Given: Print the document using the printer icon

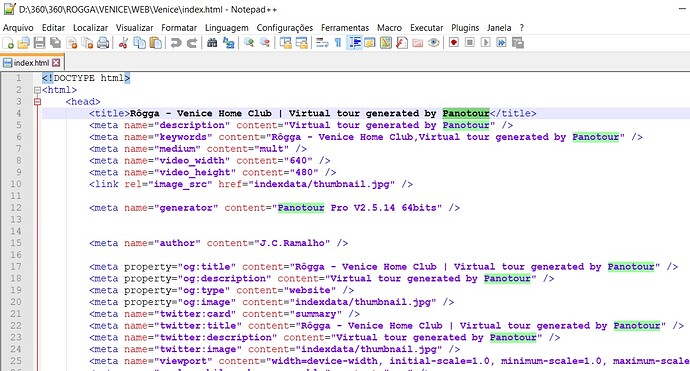Looking at the screenshot, I should click(103, 43).
